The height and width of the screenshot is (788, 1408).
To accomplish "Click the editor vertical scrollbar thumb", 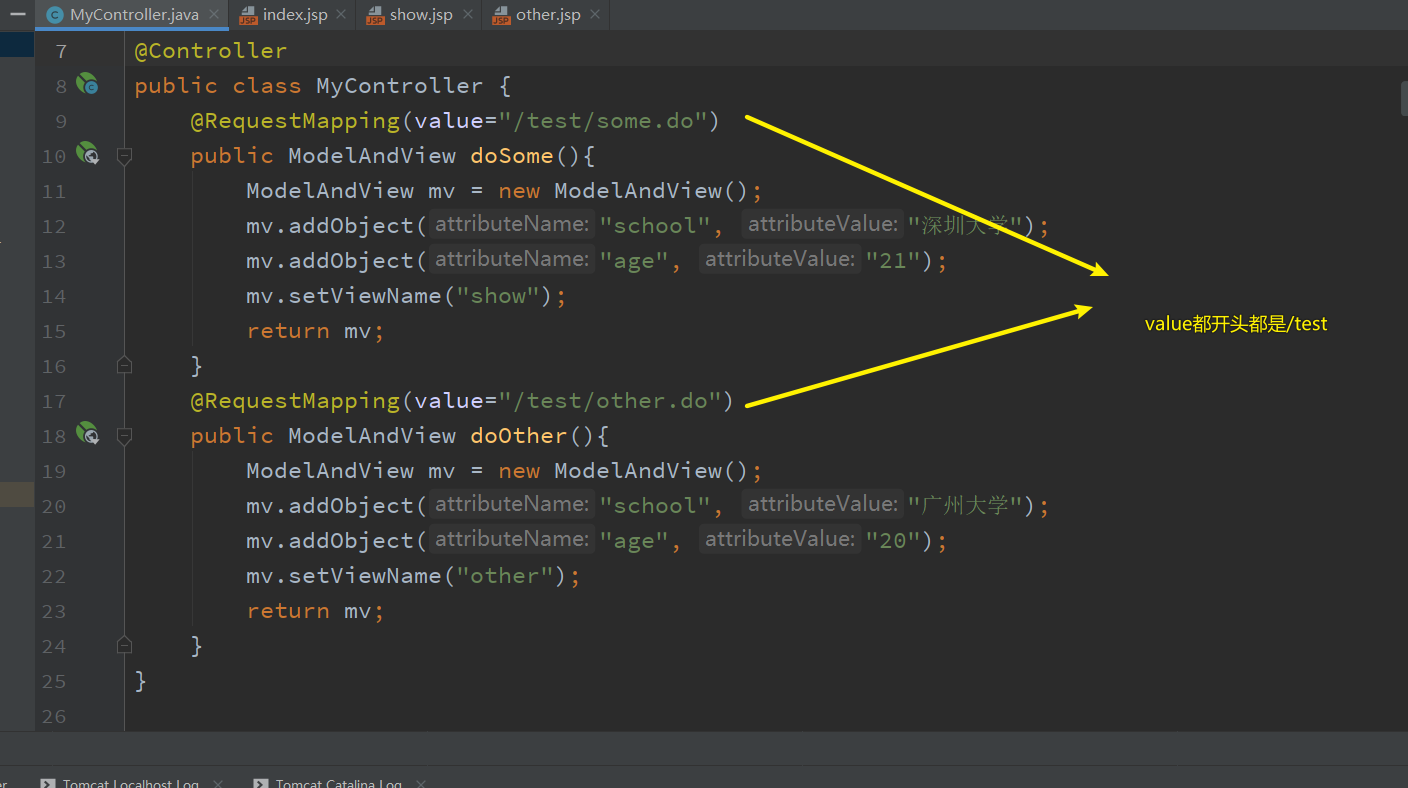I will [1403, 100].
